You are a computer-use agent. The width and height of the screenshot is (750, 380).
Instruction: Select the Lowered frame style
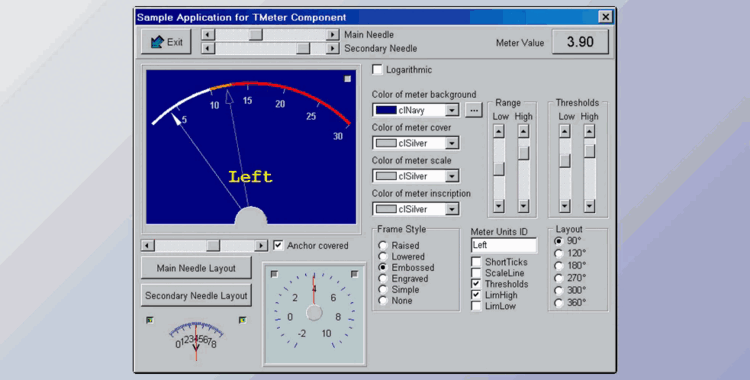pyautogui.click(x=383, y=257)
